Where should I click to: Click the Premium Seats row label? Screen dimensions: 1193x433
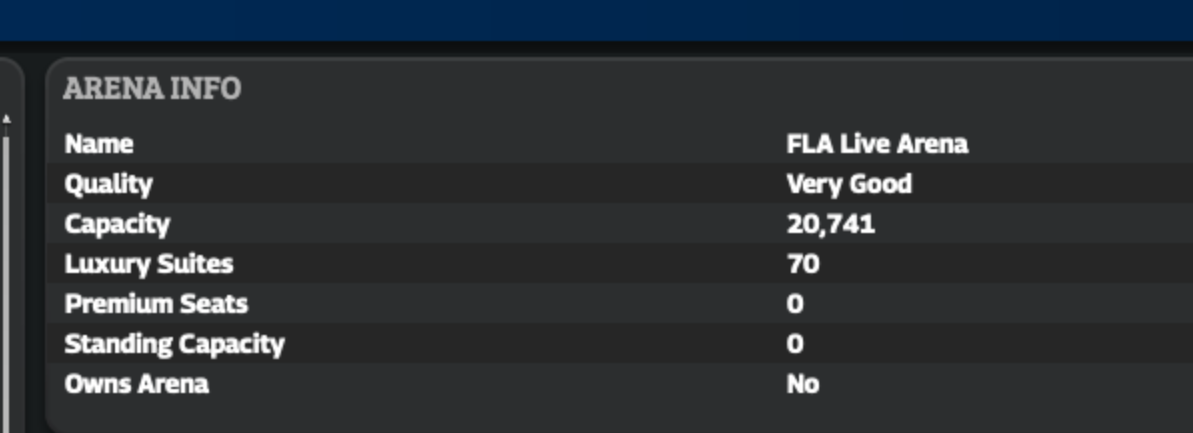click(x=156, y=304)
